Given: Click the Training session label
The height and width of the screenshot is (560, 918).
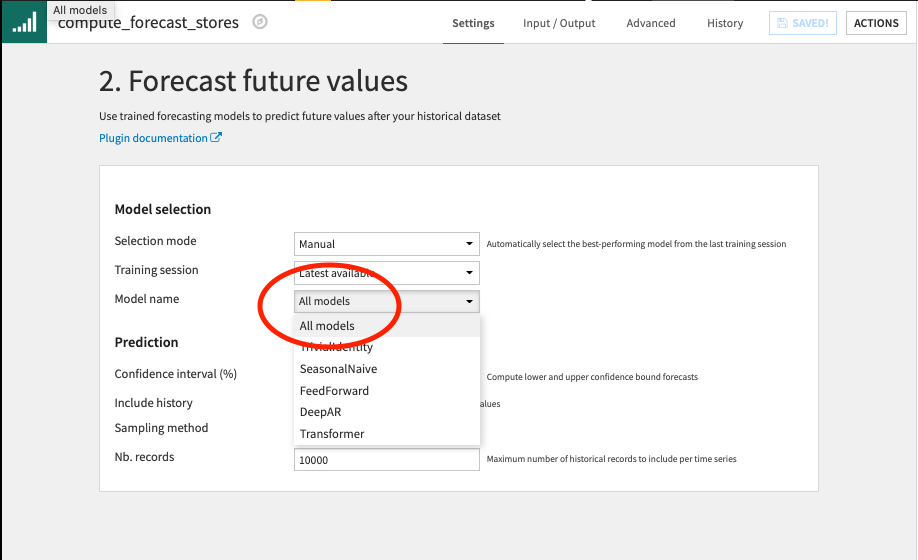Looking at the screenshot, I should (156, 270).
